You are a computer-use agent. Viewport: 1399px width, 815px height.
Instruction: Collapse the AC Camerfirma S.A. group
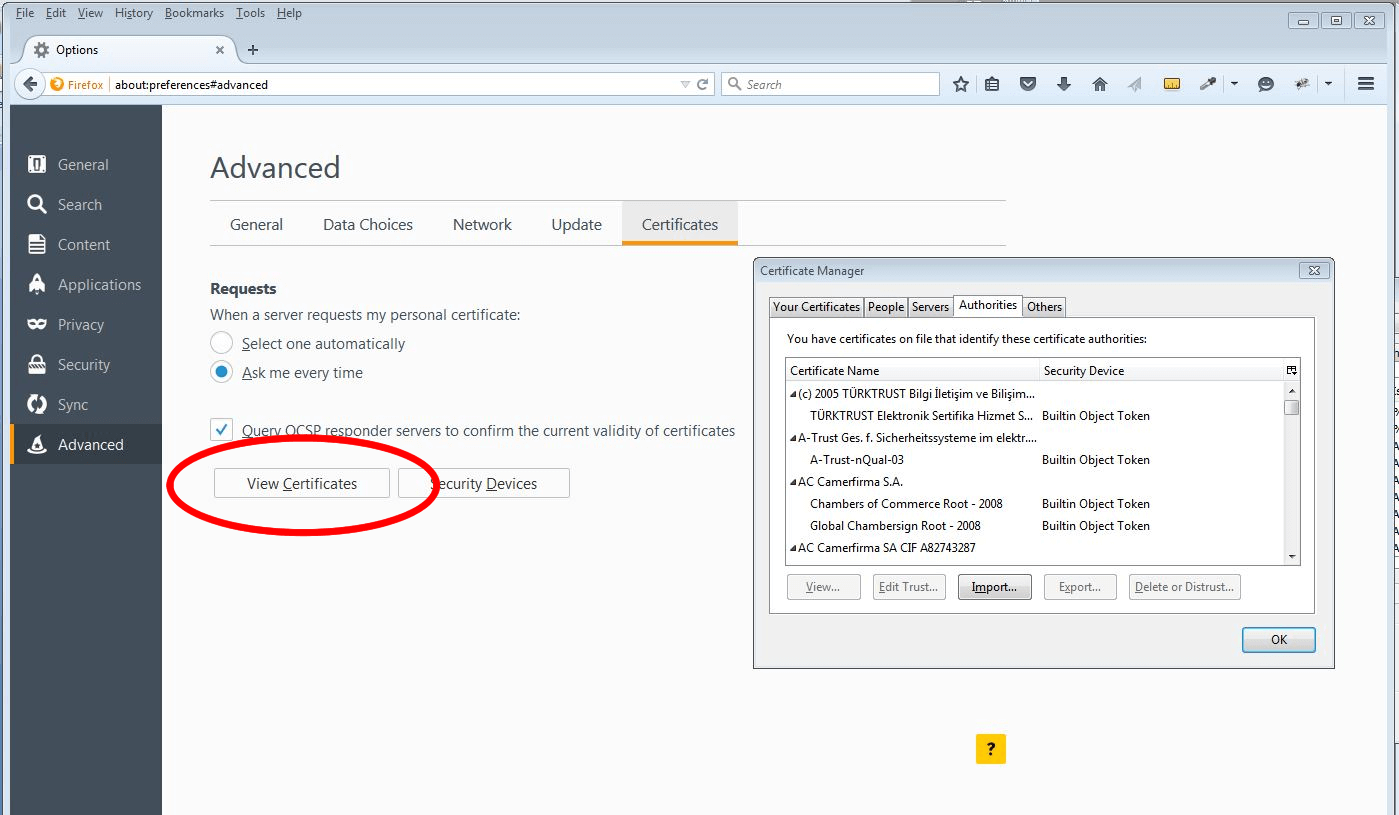[793, 482]
